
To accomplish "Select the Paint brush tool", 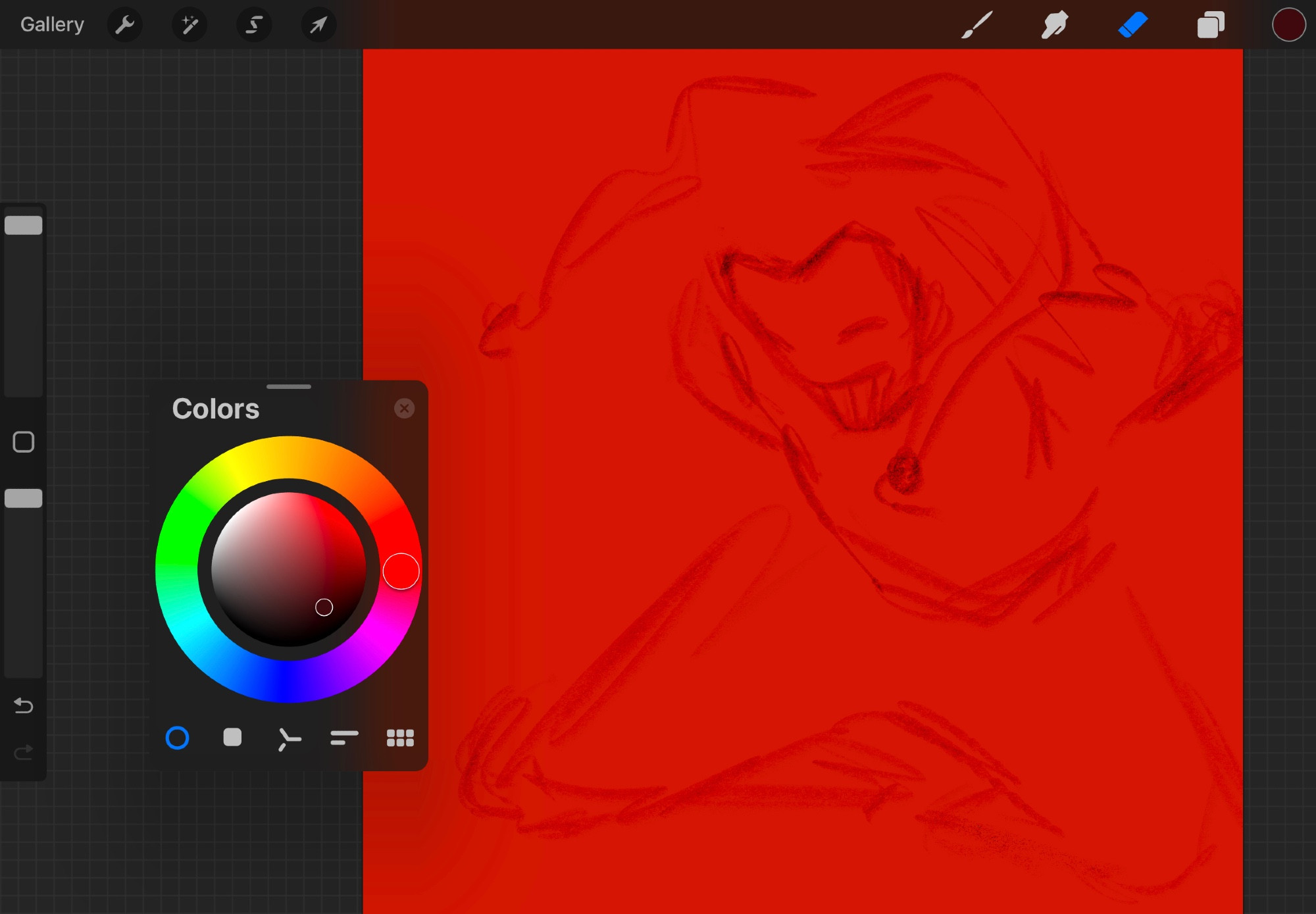I will click(x=977, y=25).
